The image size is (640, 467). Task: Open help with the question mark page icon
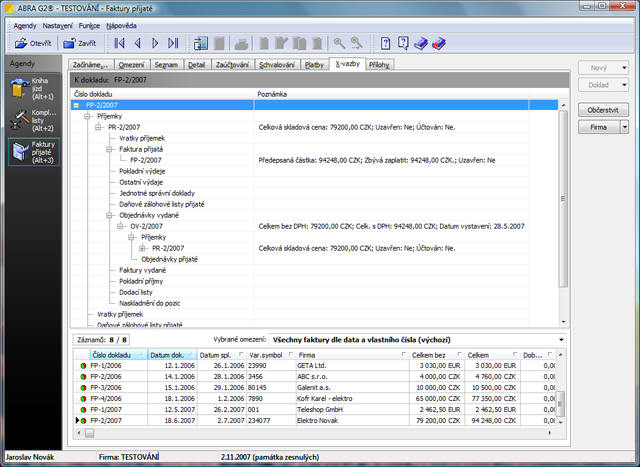pos(385,43)
